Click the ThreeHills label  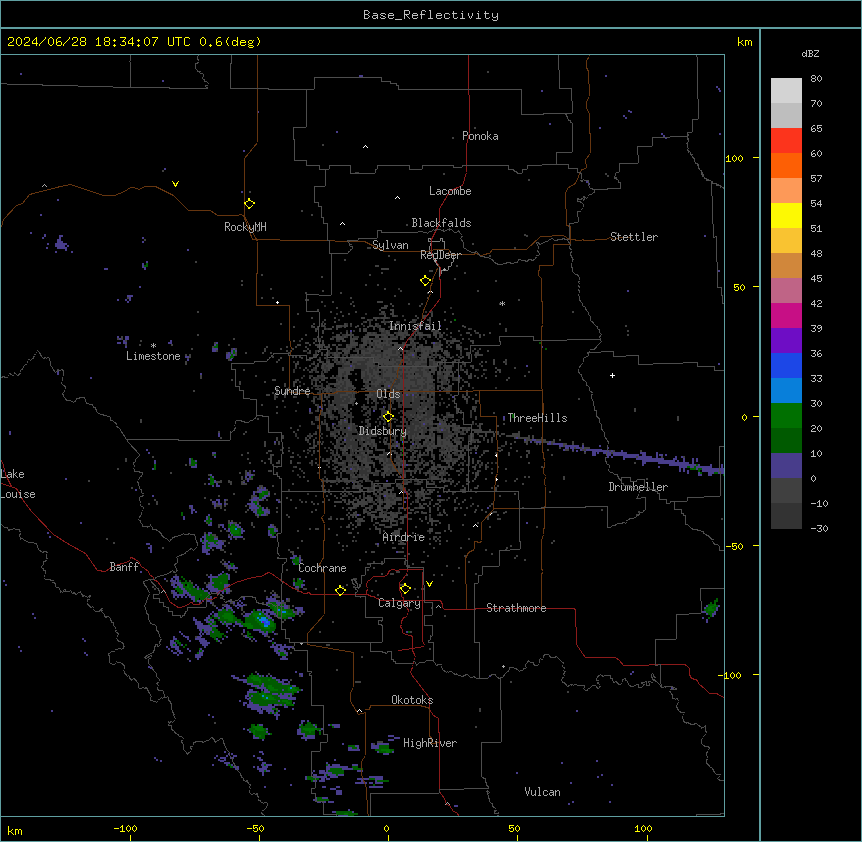click(x=537, y=418)
